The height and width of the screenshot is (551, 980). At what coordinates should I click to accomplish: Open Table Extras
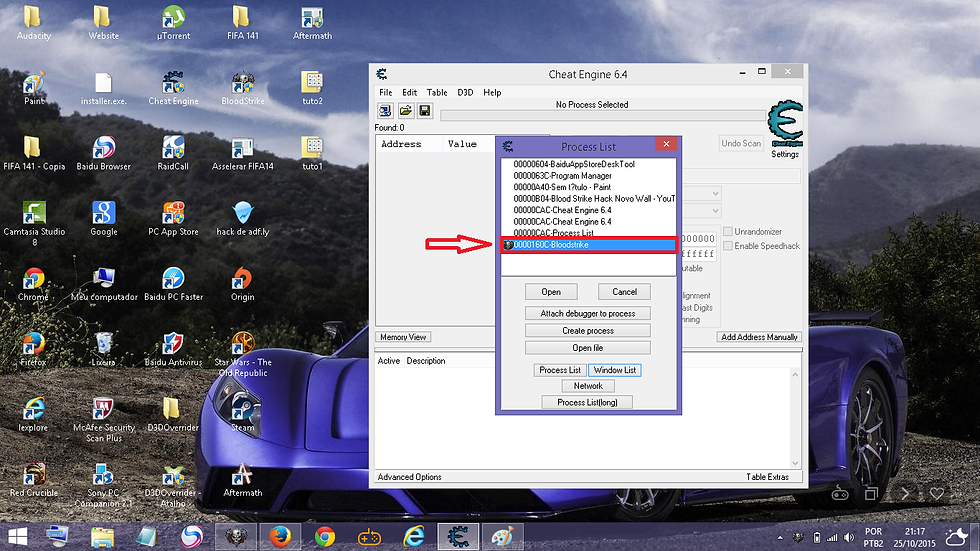click(x=768, y=477)
